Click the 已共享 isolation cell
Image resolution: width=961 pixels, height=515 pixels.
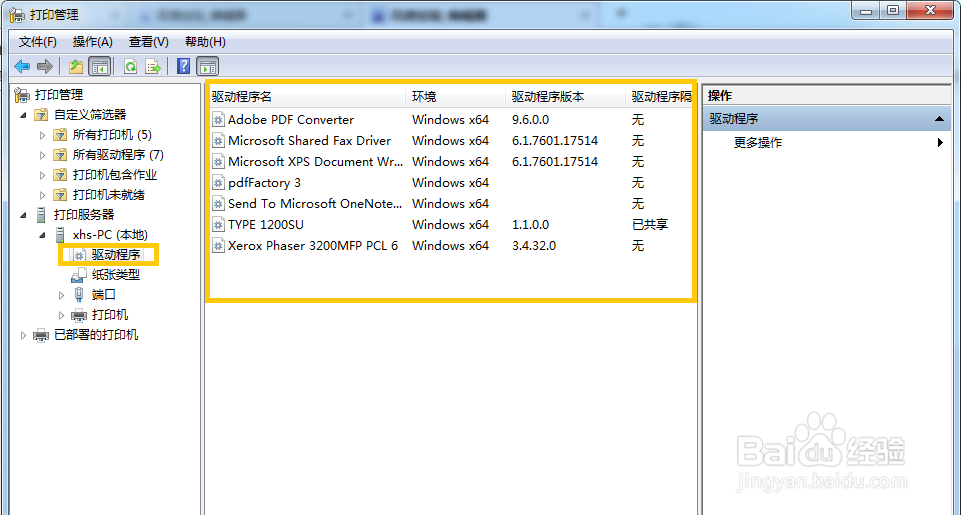(x=650, y=225)
